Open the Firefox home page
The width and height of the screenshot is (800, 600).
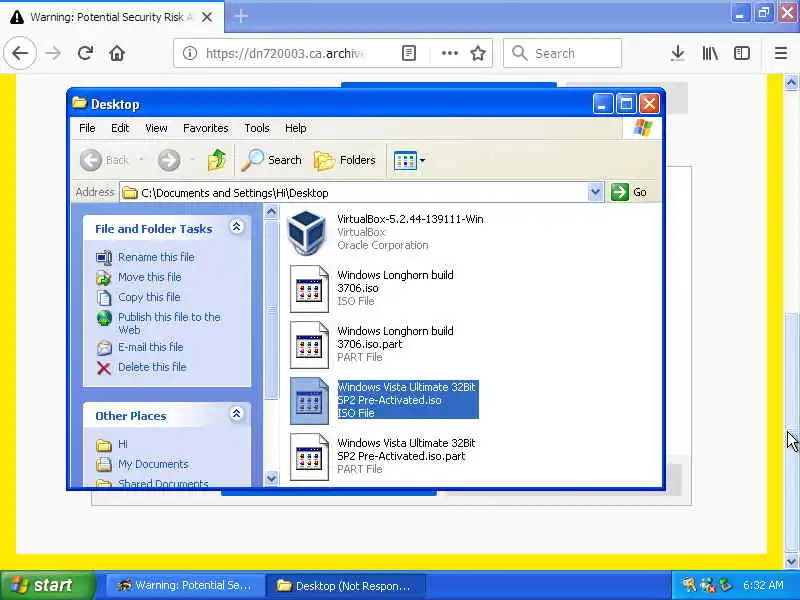pos(117,53)
